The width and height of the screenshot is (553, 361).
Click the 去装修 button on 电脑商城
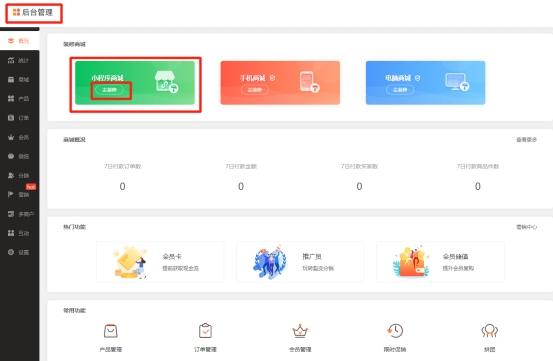pyautogui.click(x=400, y=90)
